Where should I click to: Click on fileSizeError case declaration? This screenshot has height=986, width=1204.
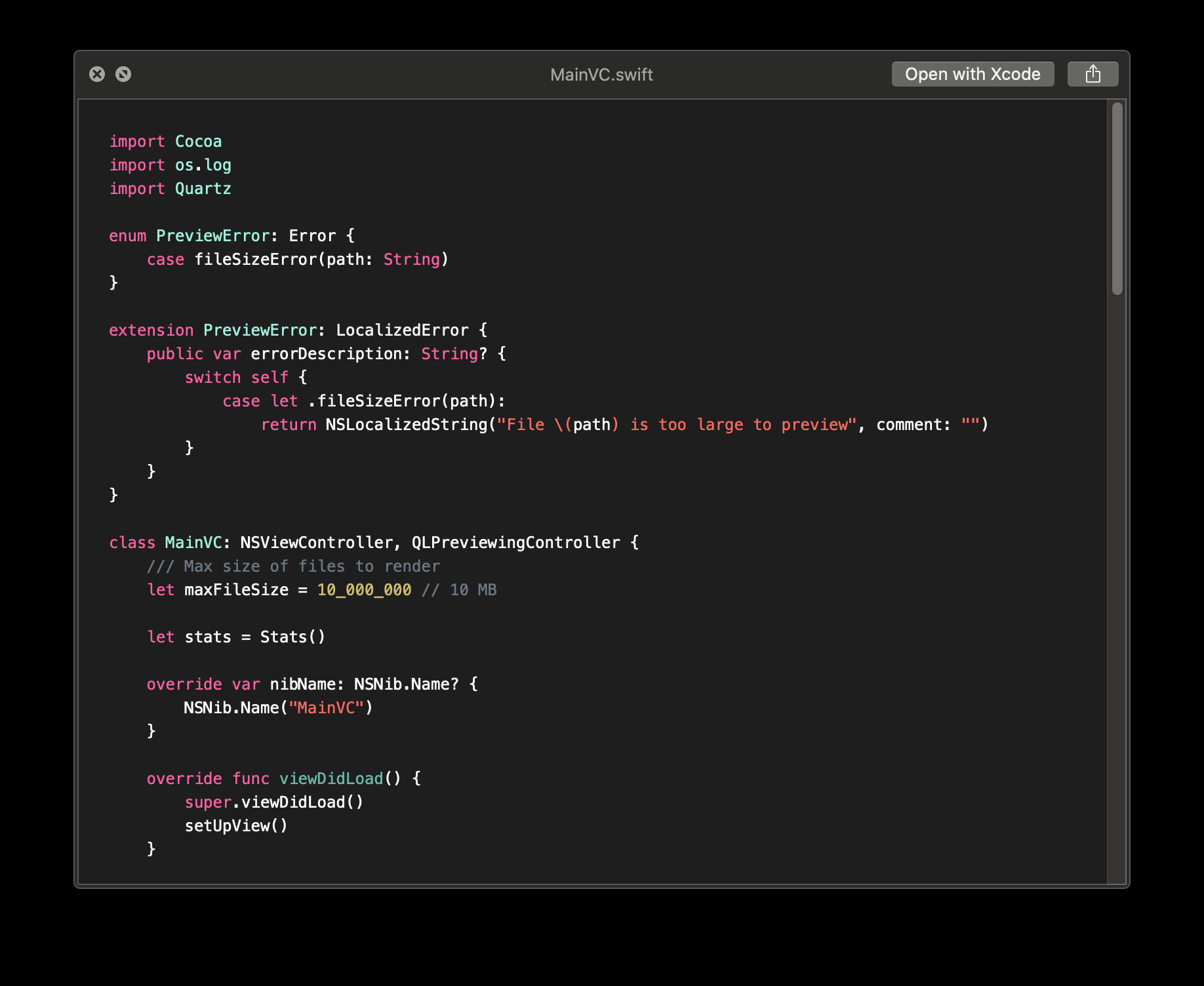click(x=298, y=260)
